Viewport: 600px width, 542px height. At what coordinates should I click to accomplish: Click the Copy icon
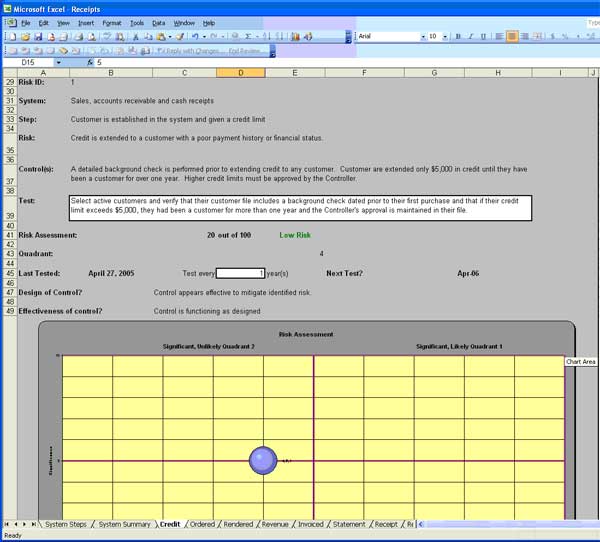tap(148, 37)
